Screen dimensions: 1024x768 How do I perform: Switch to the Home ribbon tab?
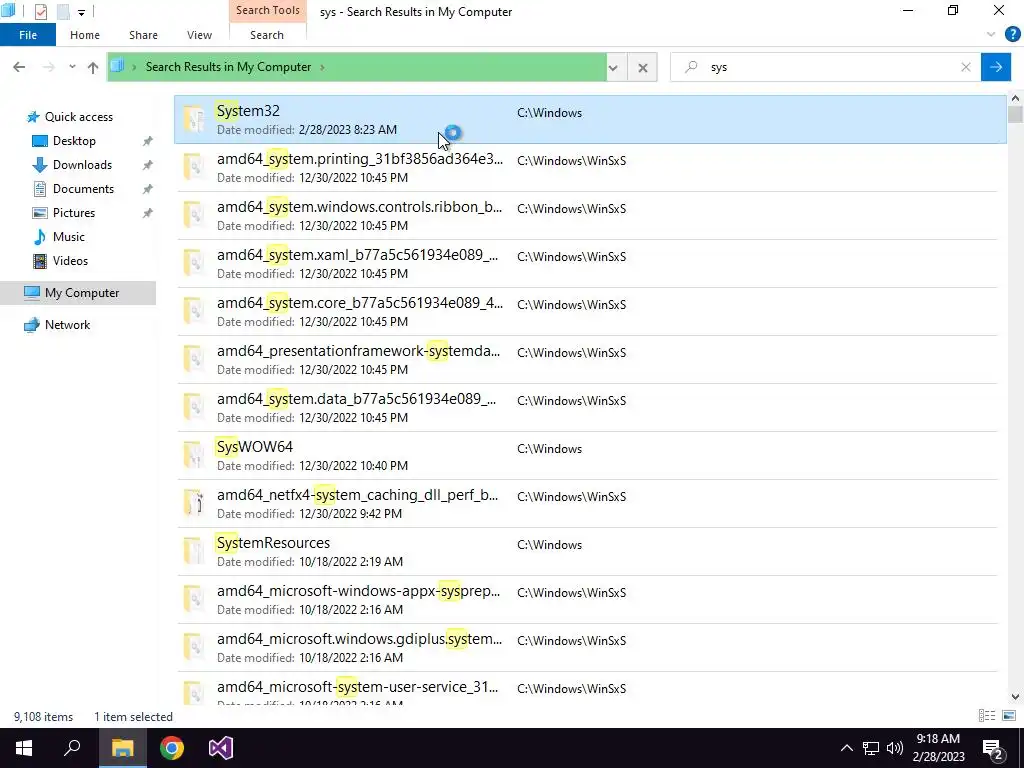[85, 35]
